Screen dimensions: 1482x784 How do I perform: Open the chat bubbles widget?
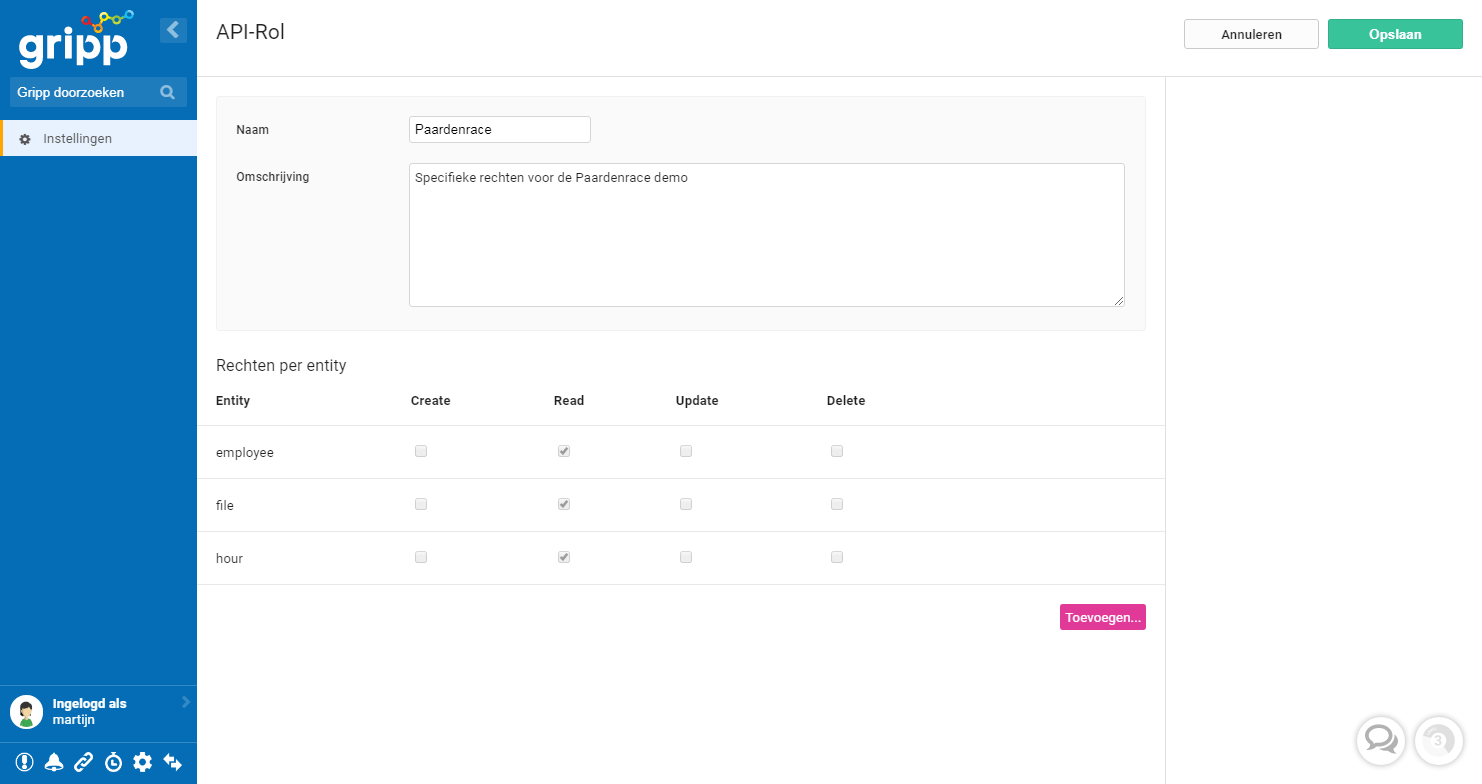[1381, 740]
